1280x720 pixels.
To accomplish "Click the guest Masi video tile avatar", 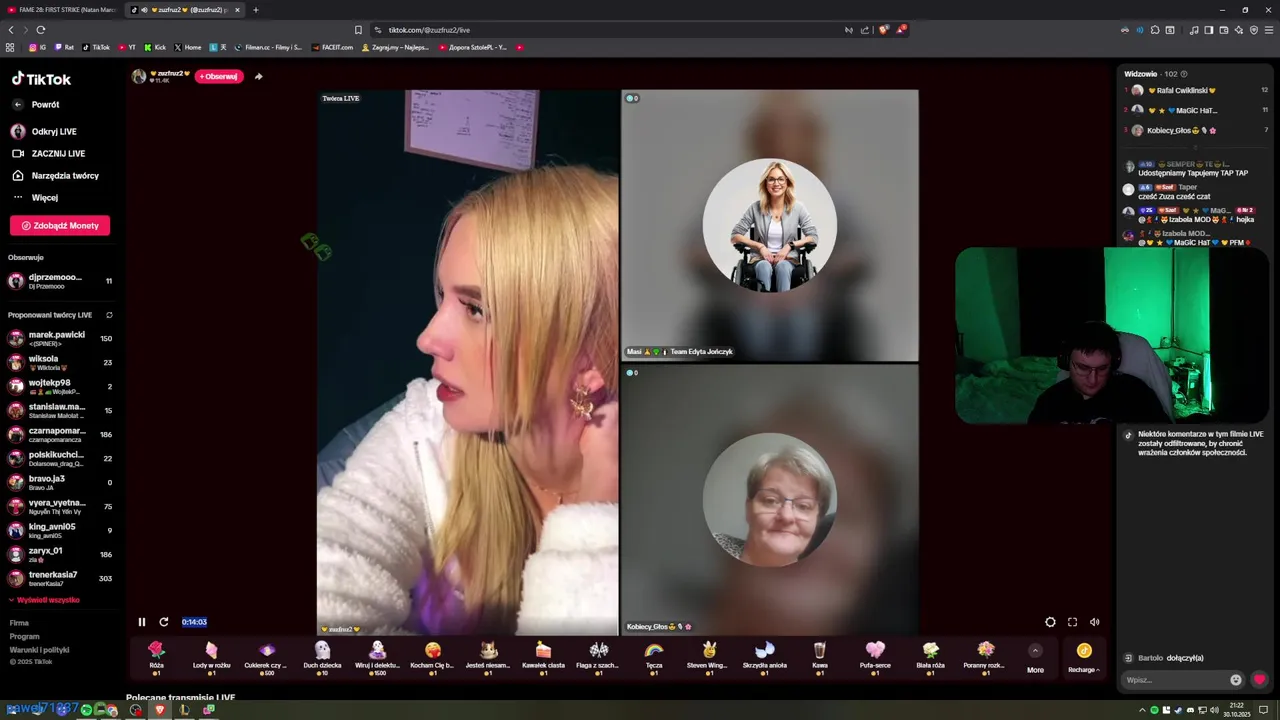I will point(769,225).
